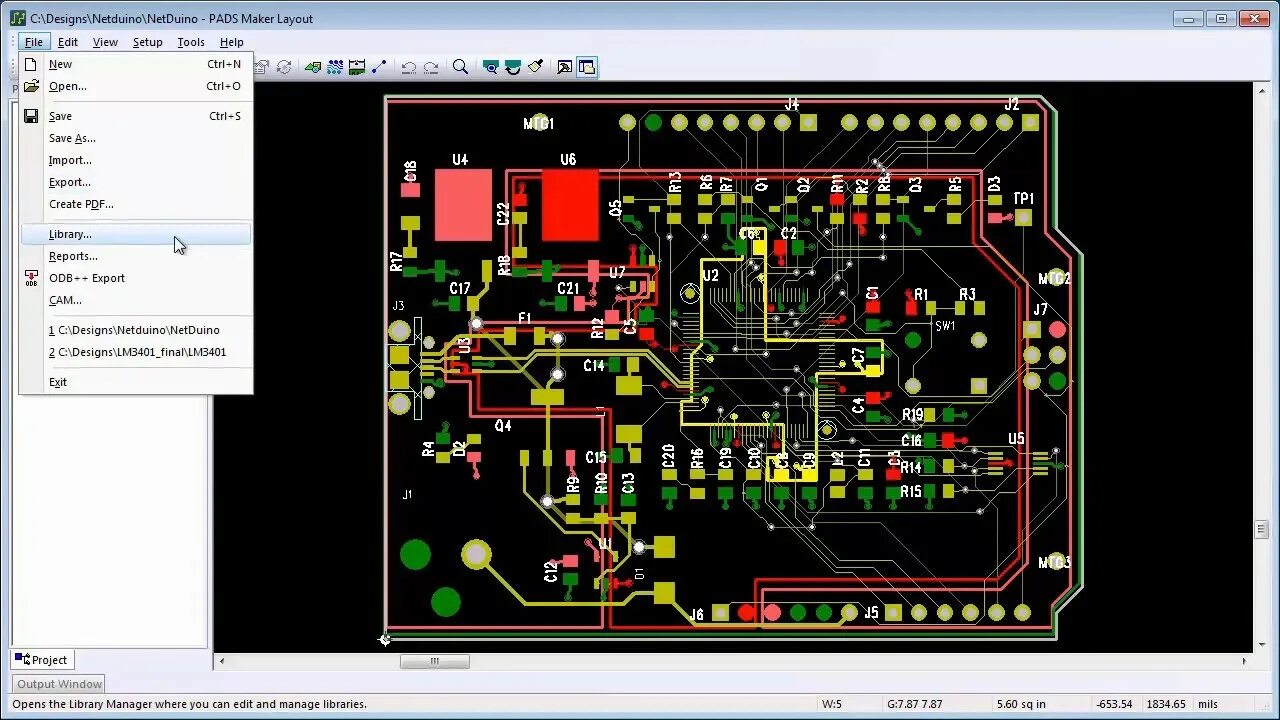Choose New from the File menu
This screenshot has width=1280, height=720.
pyautogui.click(x=135, y=64)
